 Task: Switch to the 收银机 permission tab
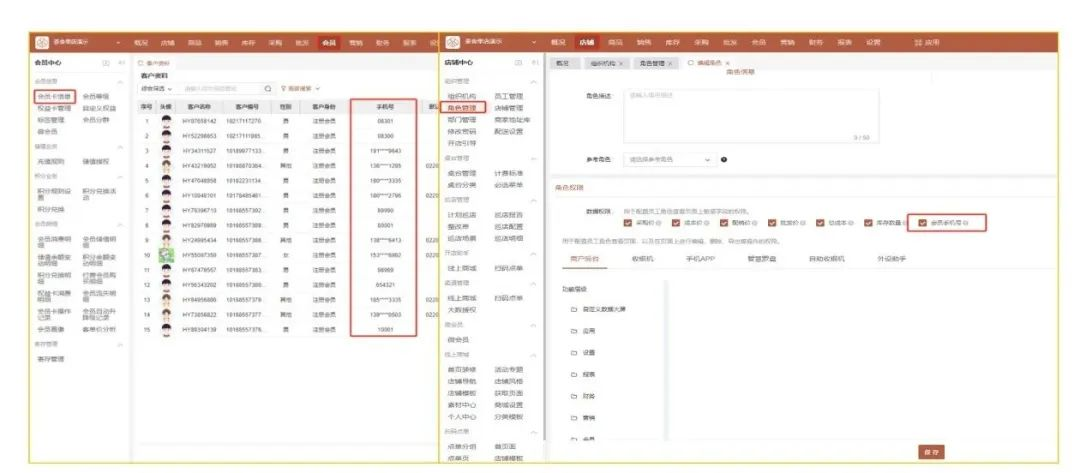[641, 258]
